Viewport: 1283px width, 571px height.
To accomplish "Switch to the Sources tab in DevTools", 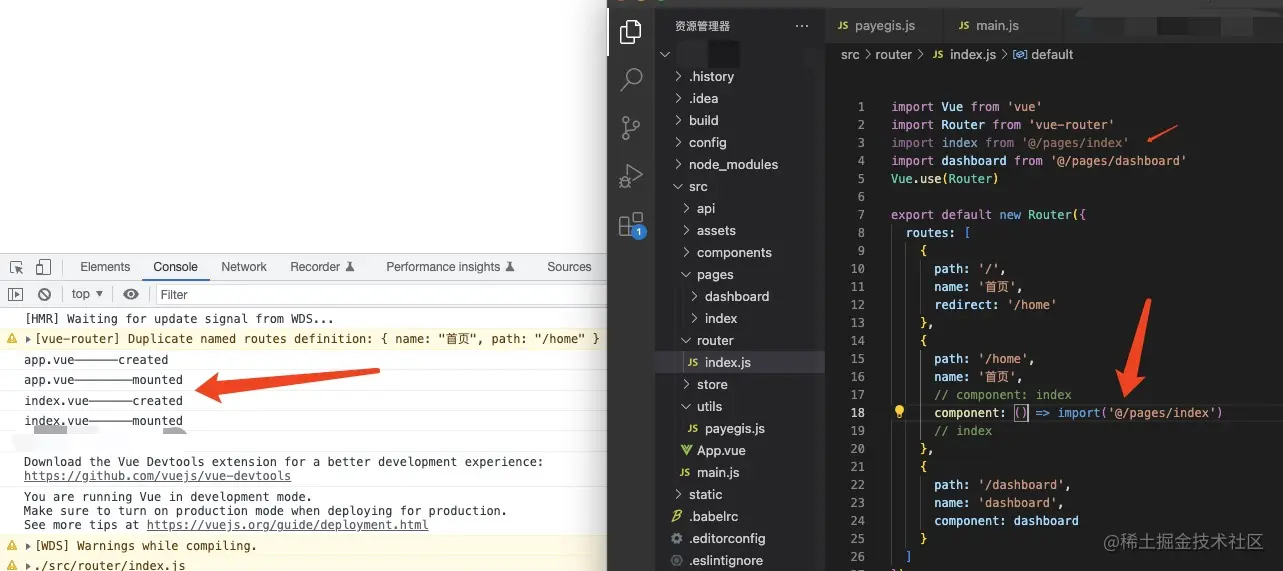I will tap(569, 267).
